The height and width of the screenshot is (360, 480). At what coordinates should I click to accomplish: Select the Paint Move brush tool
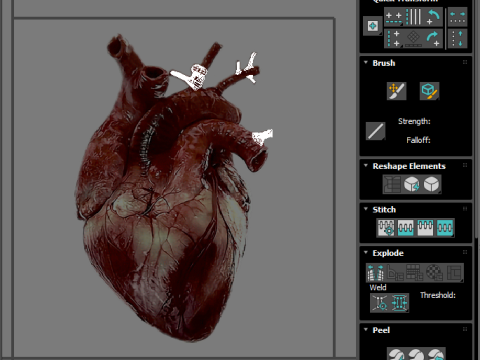point(397,91)
